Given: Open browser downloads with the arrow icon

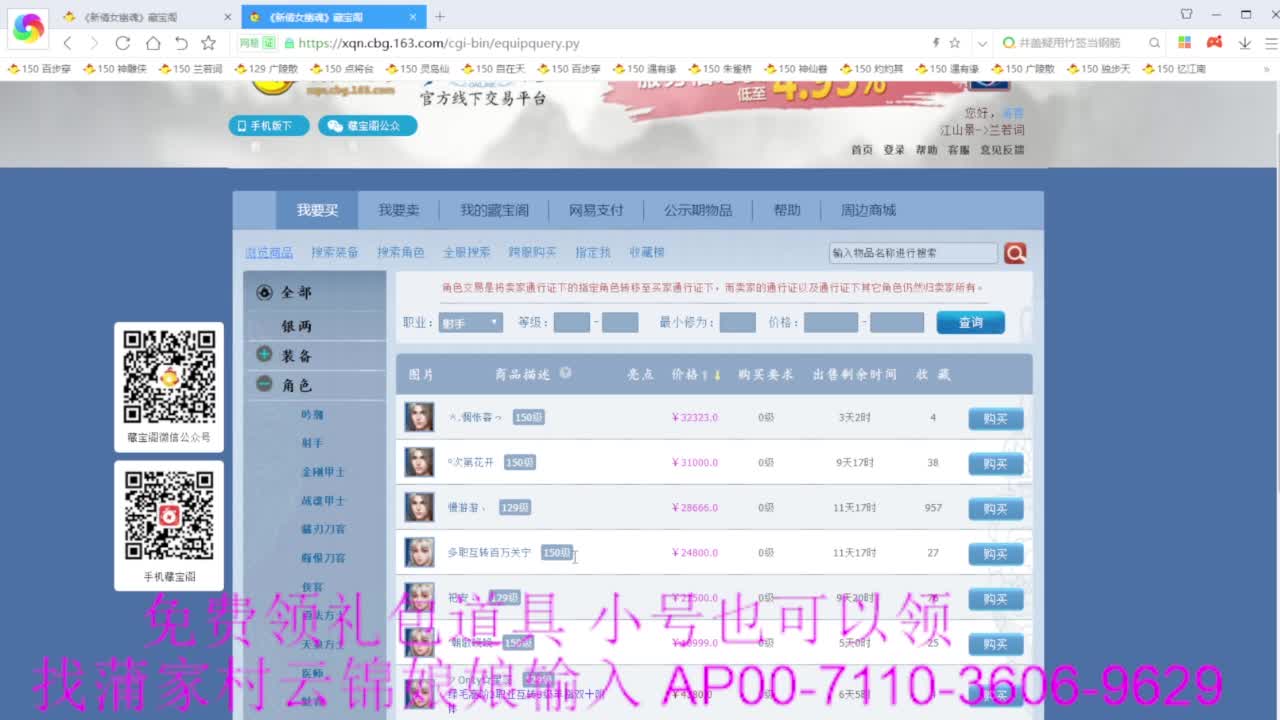Looking at the screenshot, I should pyautogui.click(x=1243, y=43).
